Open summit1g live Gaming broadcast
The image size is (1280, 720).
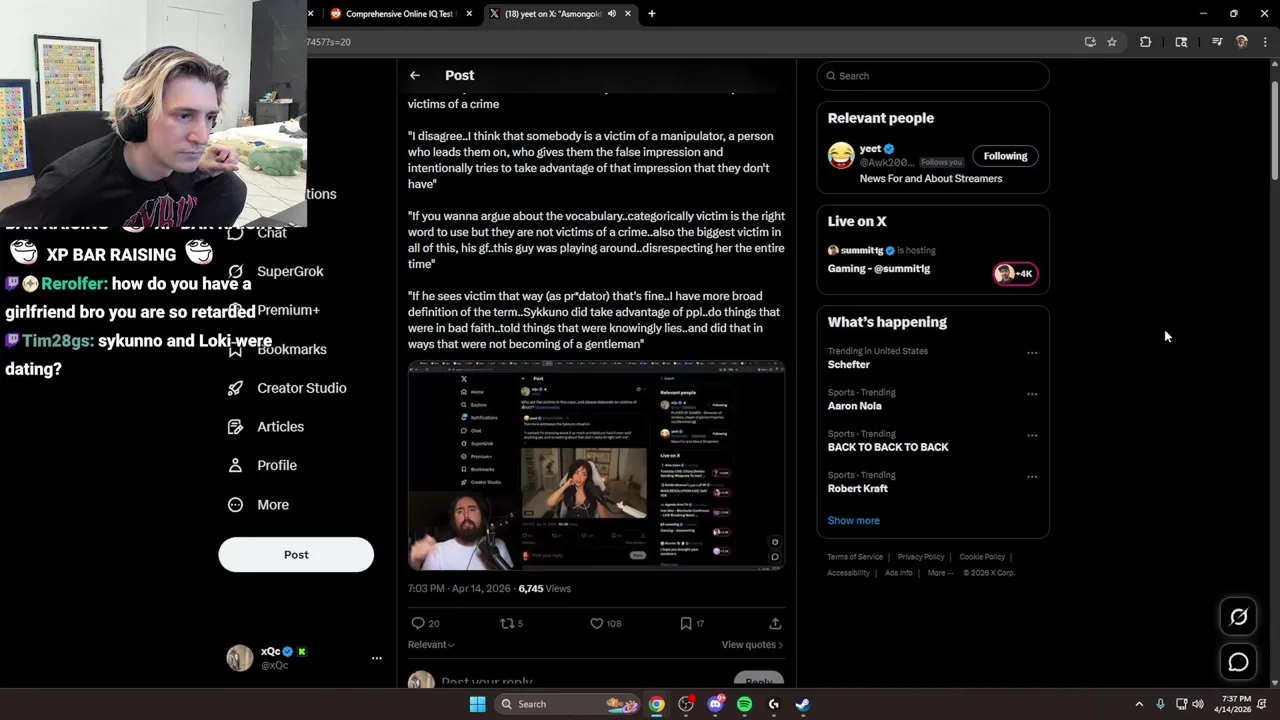879,269
